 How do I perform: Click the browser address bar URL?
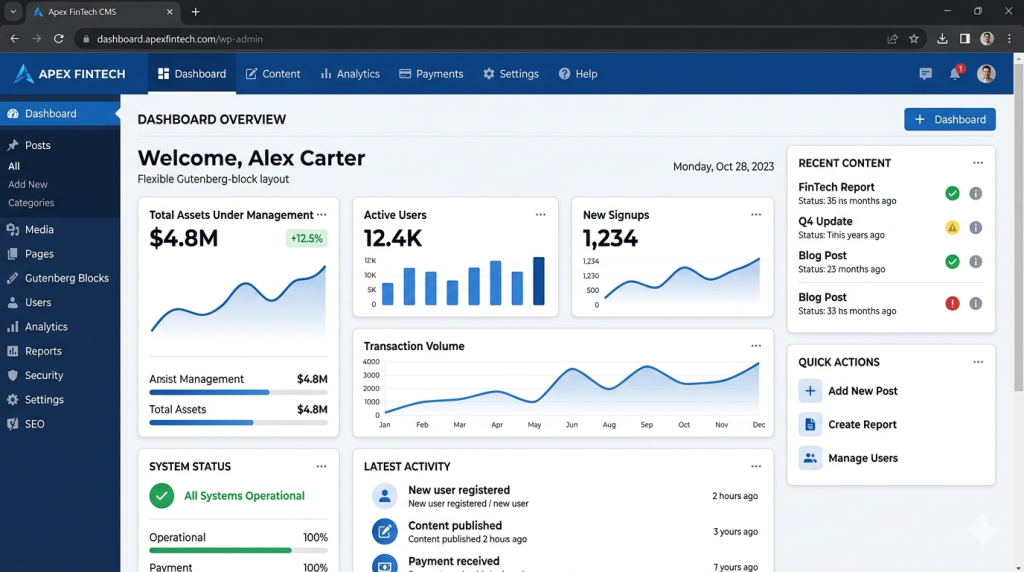[180, 39]
